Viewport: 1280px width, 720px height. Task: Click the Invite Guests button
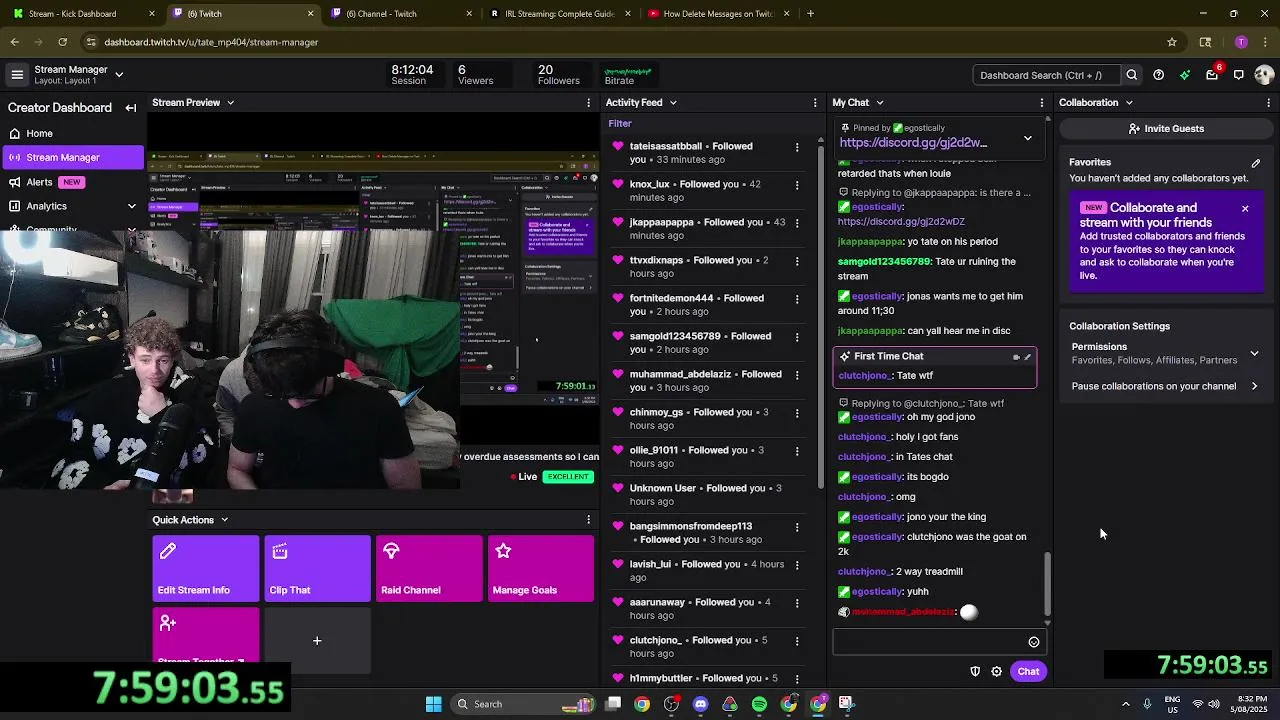tap(1166, 129)
